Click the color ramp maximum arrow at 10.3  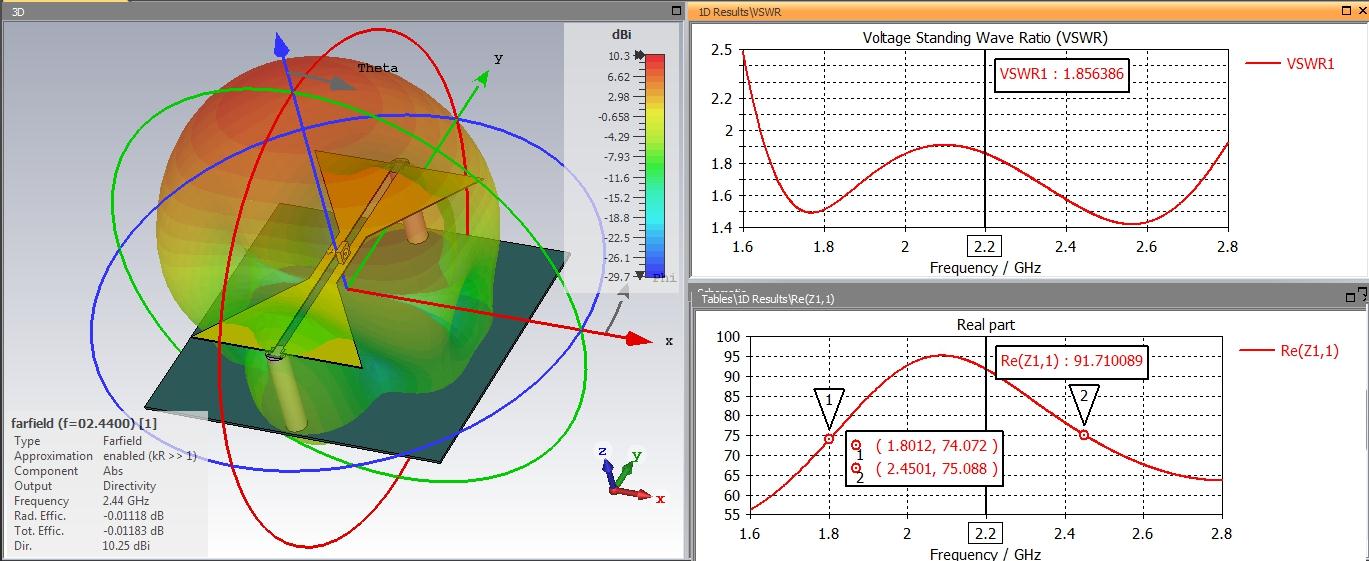point(640,57)
